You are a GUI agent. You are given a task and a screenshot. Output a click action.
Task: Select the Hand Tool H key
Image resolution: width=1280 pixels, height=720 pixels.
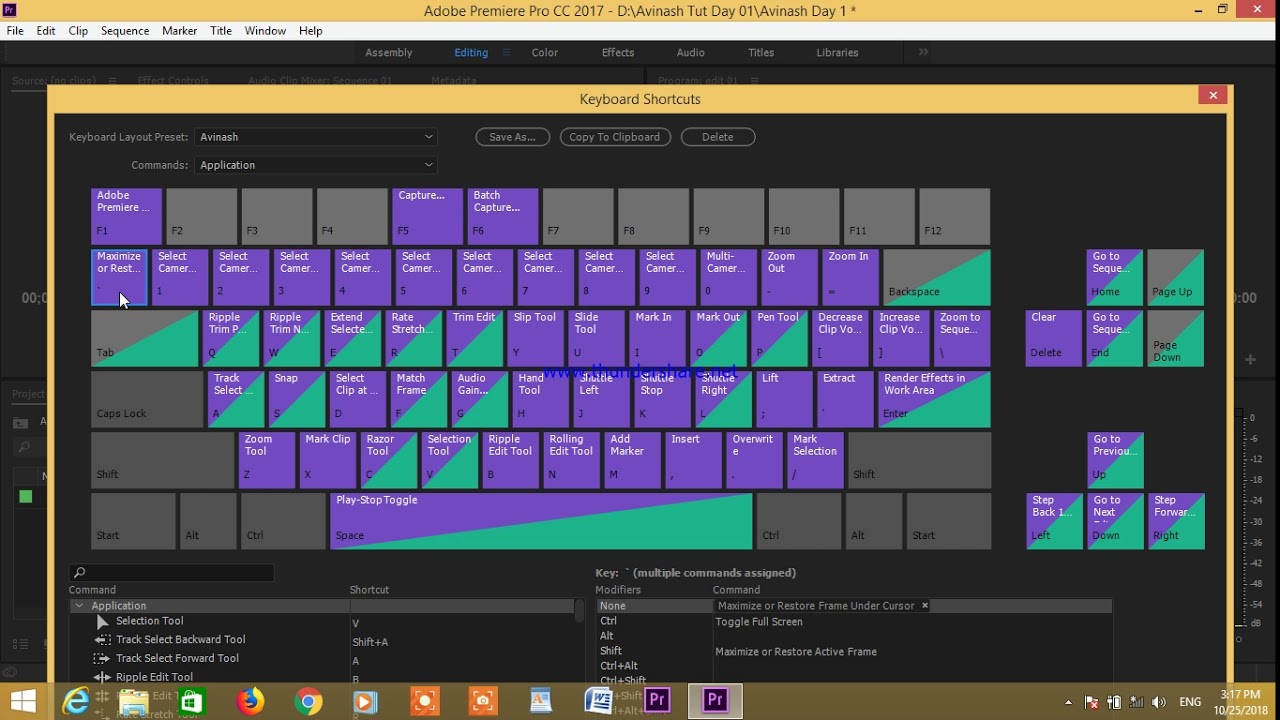tap(540, 399)
